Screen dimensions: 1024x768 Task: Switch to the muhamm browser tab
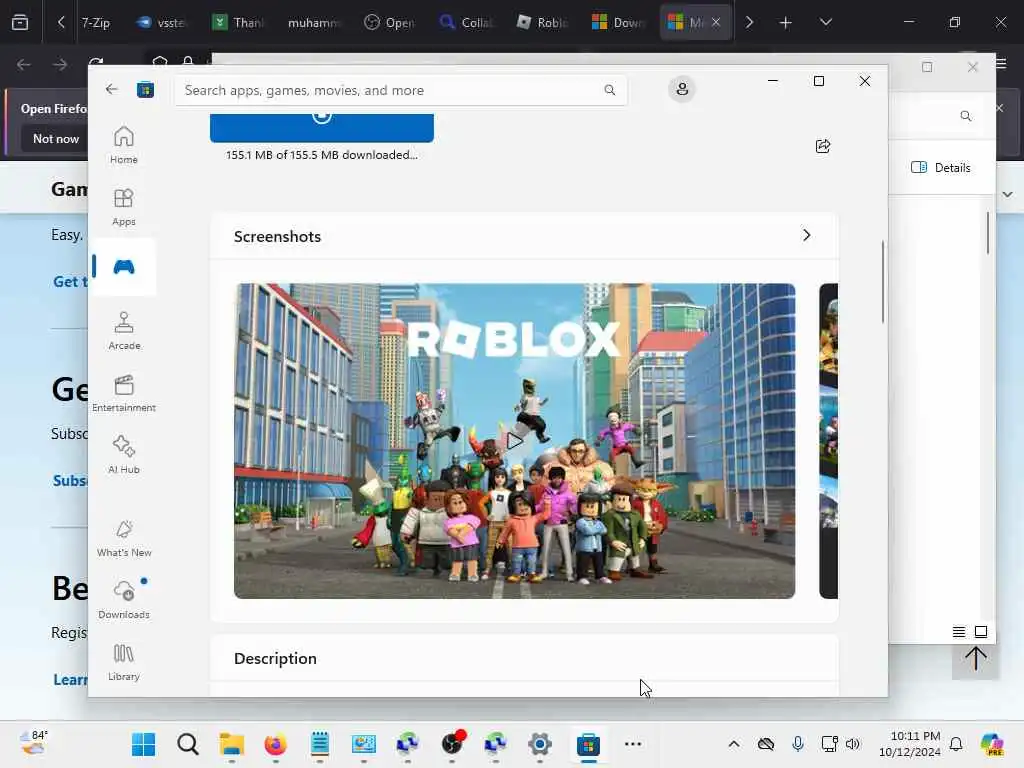[x=313, y=22]
